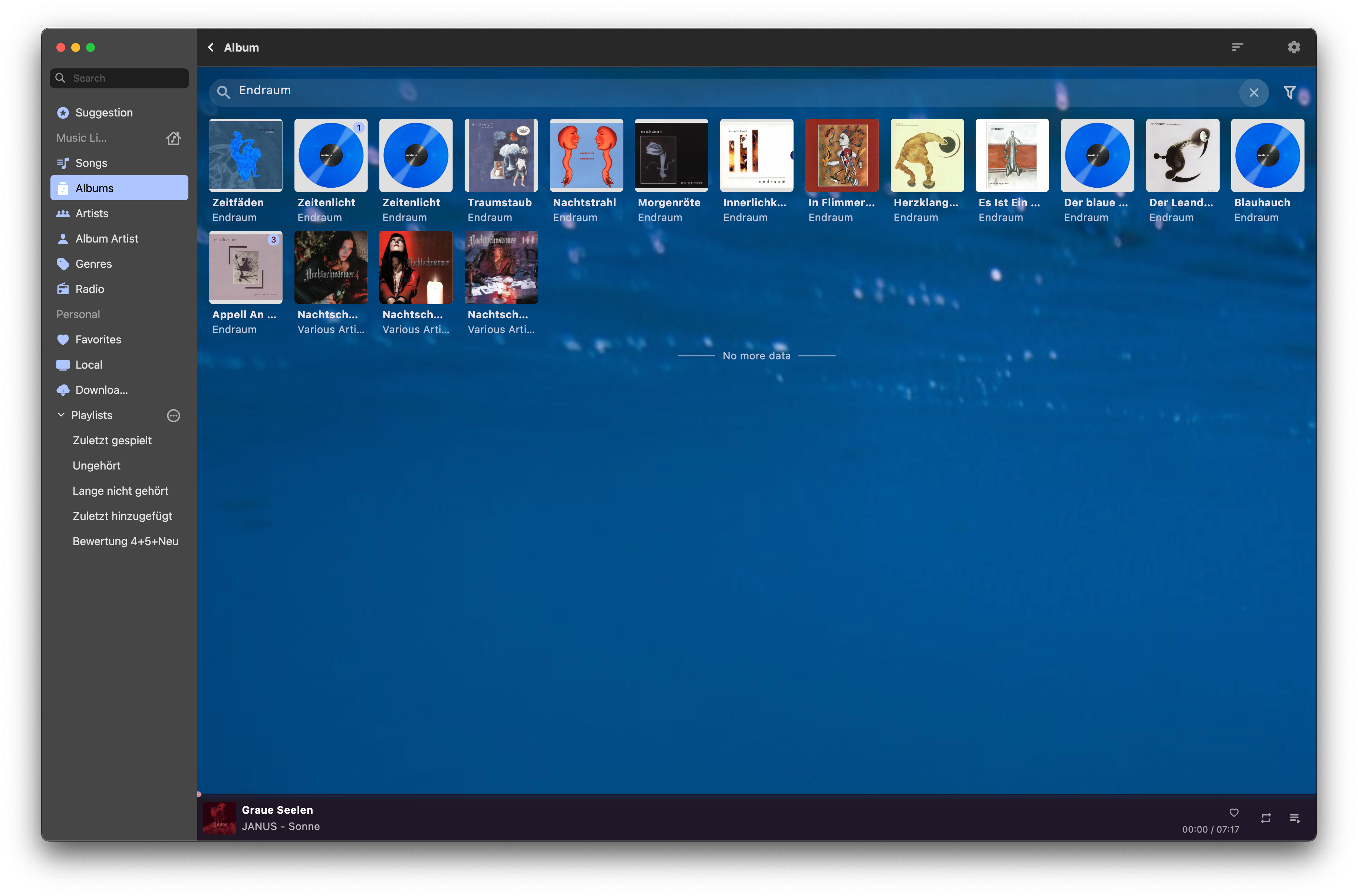Viewport: 1358px width, 896px height.
Task: Switch to the Artists view
Action: [x=92, y=214]
